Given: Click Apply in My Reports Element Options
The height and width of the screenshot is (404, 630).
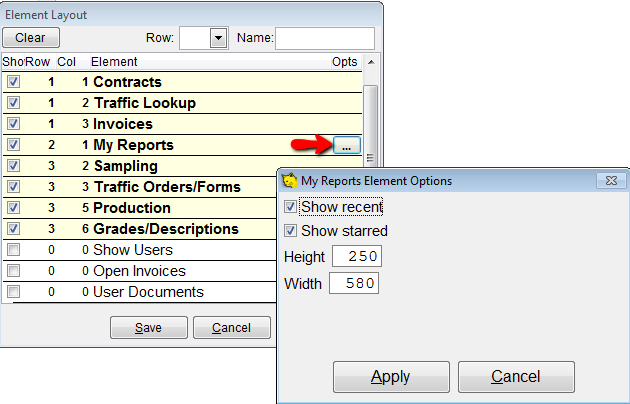Looking at the screenshot, I should (391, 377).
